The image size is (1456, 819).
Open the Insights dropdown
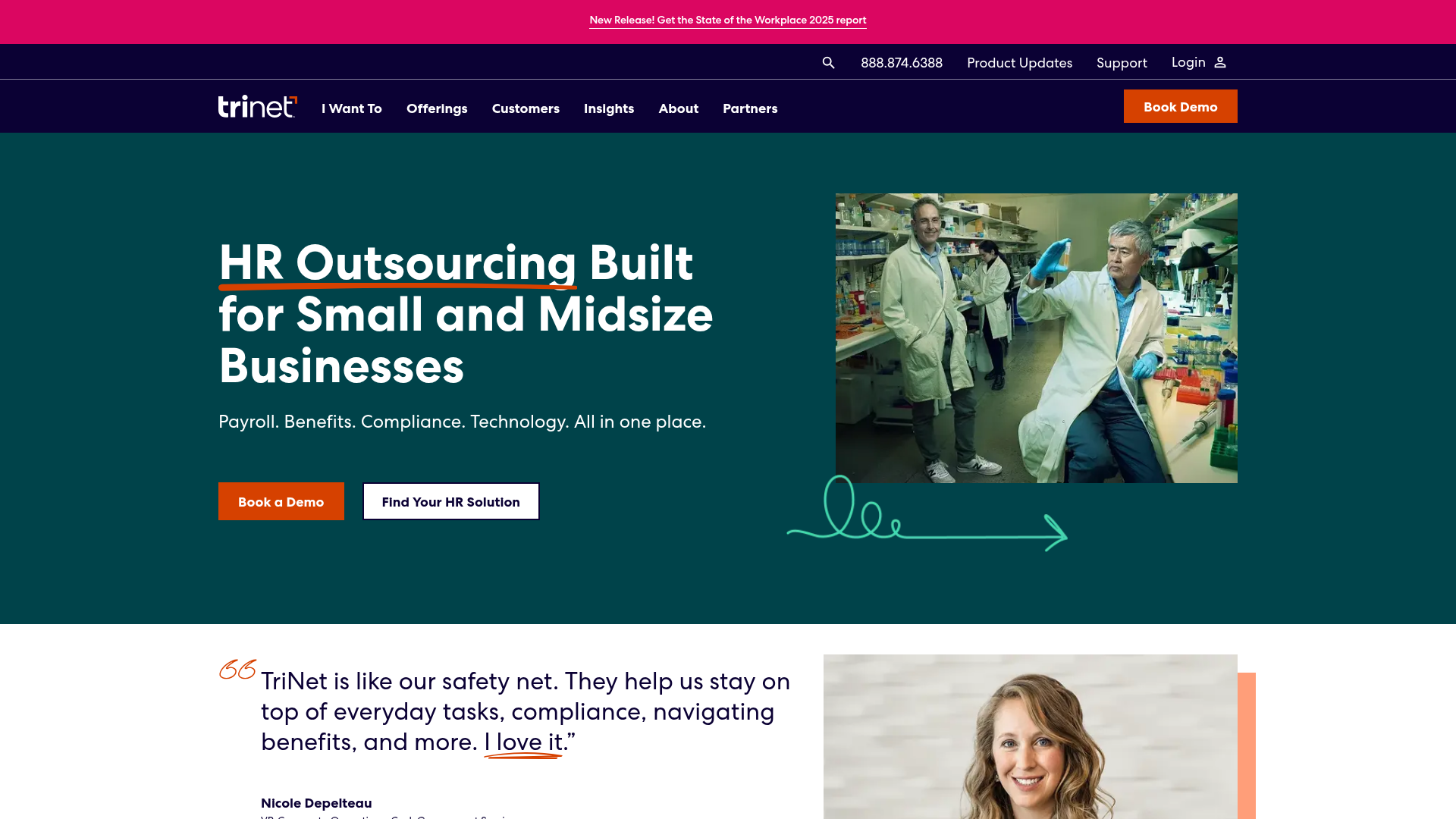click(x=608, y=108)
